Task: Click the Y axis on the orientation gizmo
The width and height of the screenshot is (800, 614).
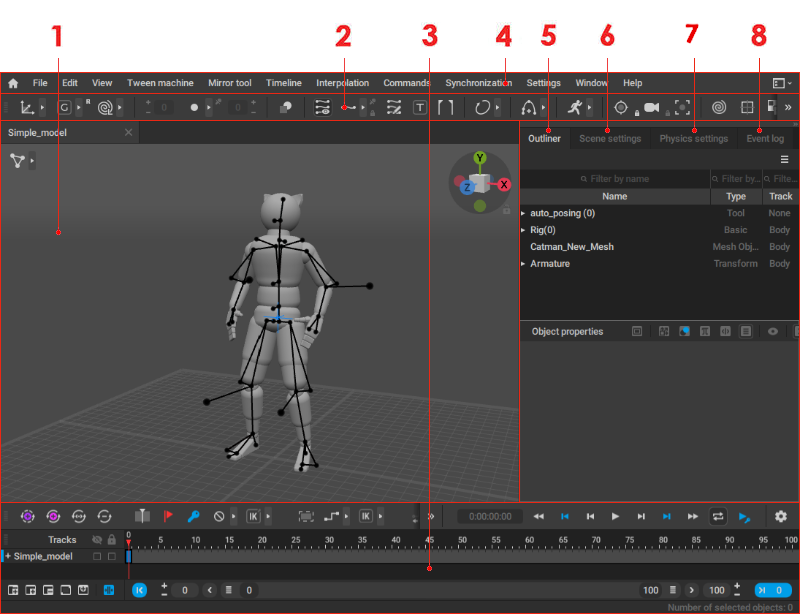Action: pos(480,158)
